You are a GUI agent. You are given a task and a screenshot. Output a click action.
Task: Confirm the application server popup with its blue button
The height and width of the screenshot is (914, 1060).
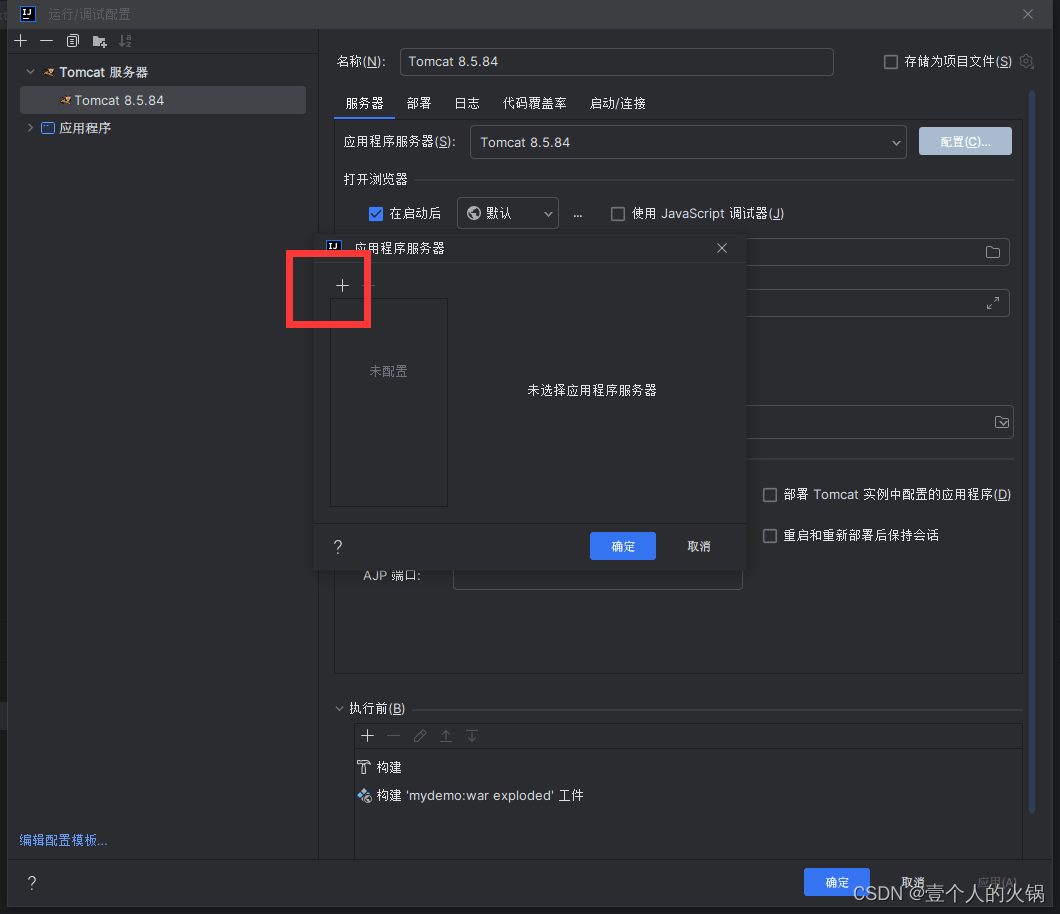click(623, 546)
